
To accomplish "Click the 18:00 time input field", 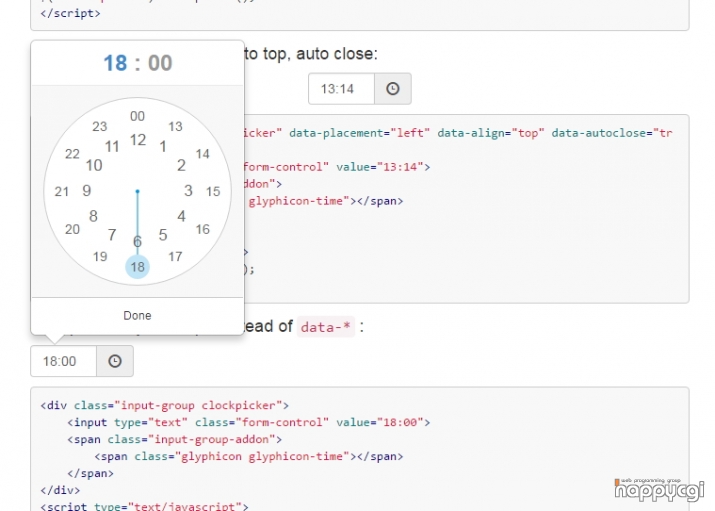I will coord(63,361).
